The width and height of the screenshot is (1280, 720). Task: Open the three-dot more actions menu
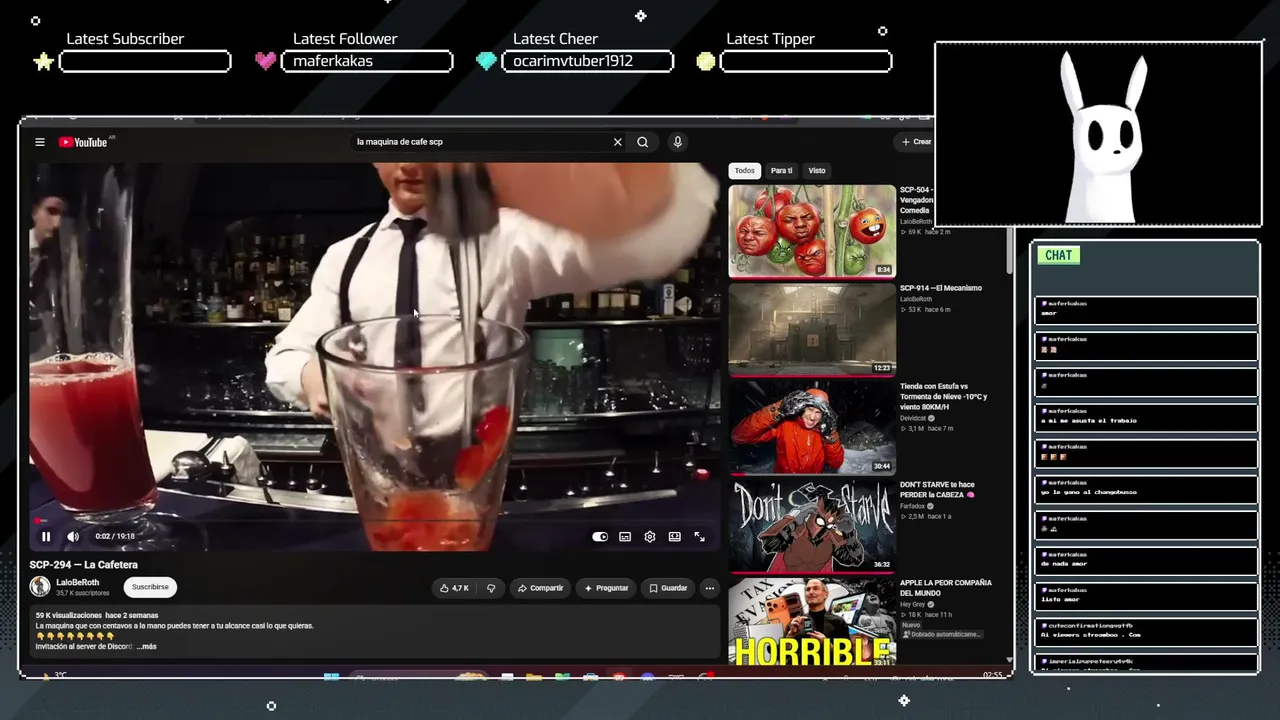click(710, 588)
